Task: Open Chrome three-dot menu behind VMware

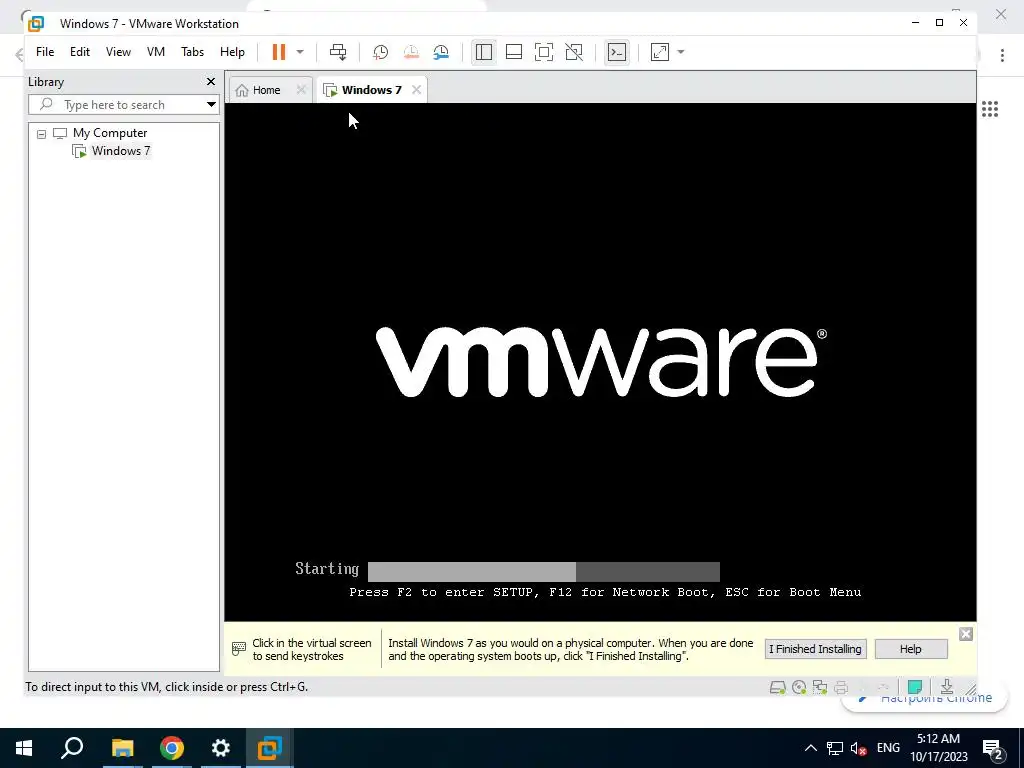Action: click(x=1002, y=55)
